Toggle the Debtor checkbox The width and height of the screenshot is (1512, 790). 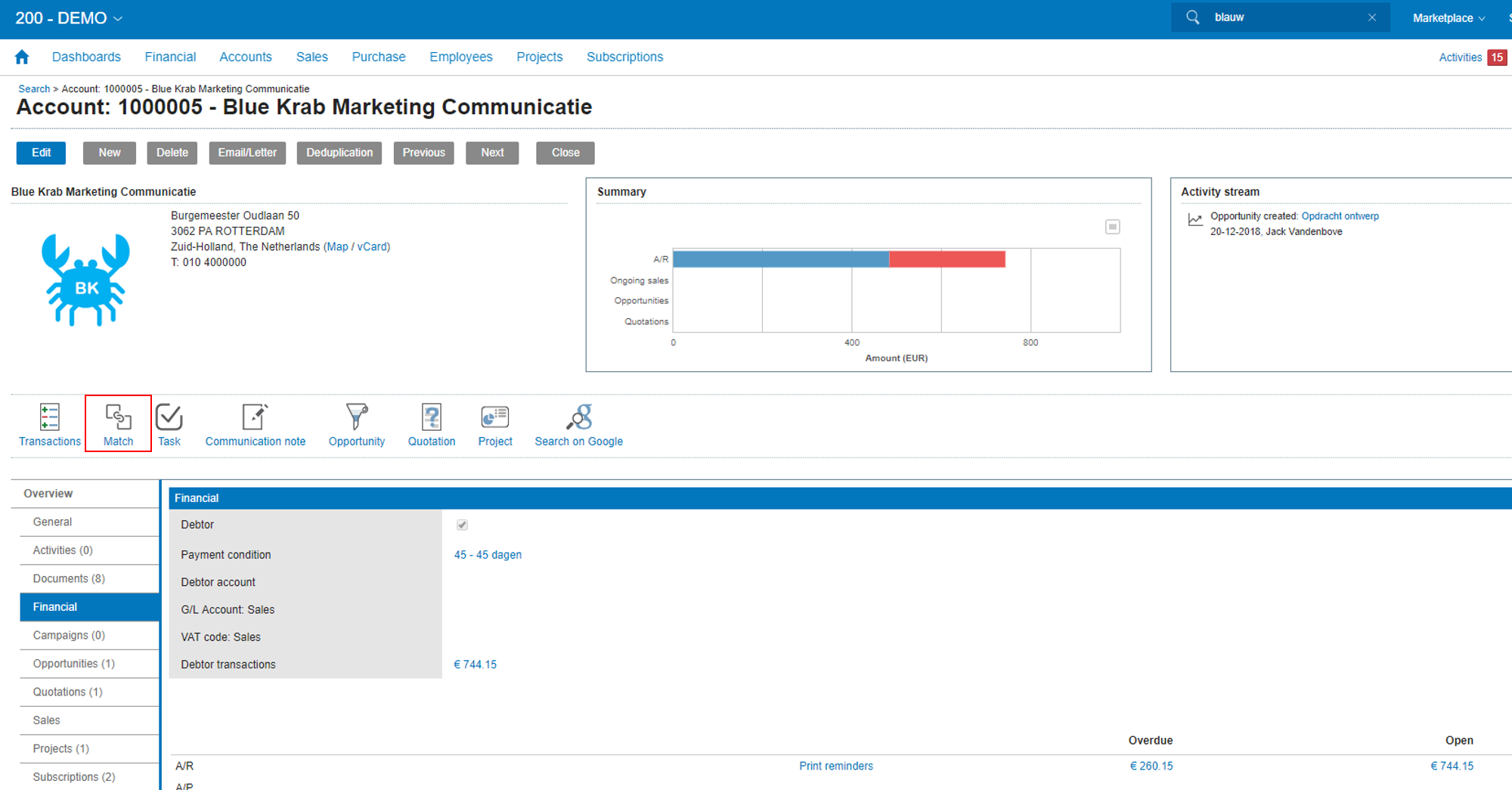462,525
